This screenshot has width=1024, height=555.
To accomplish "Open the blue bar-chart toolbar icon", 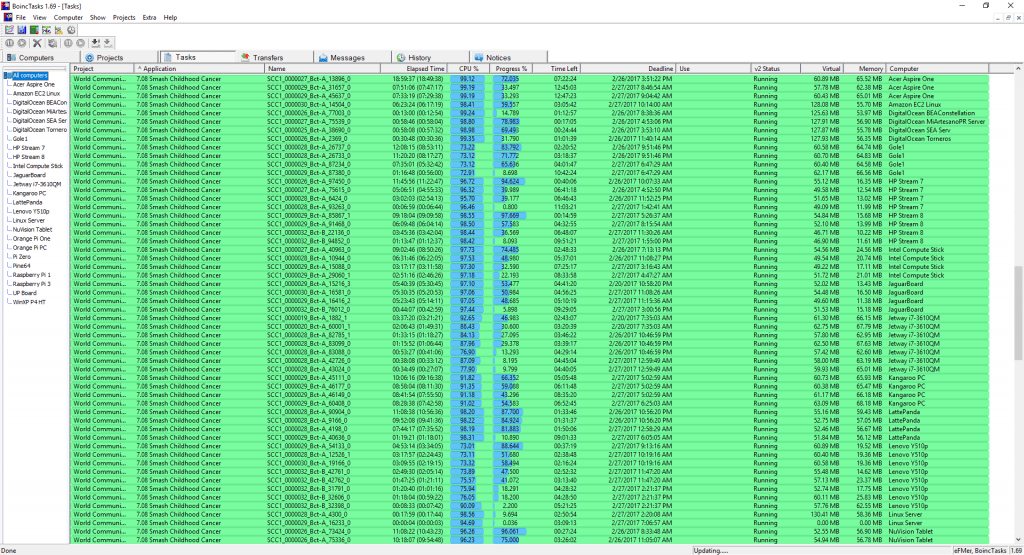I will 22,30.
